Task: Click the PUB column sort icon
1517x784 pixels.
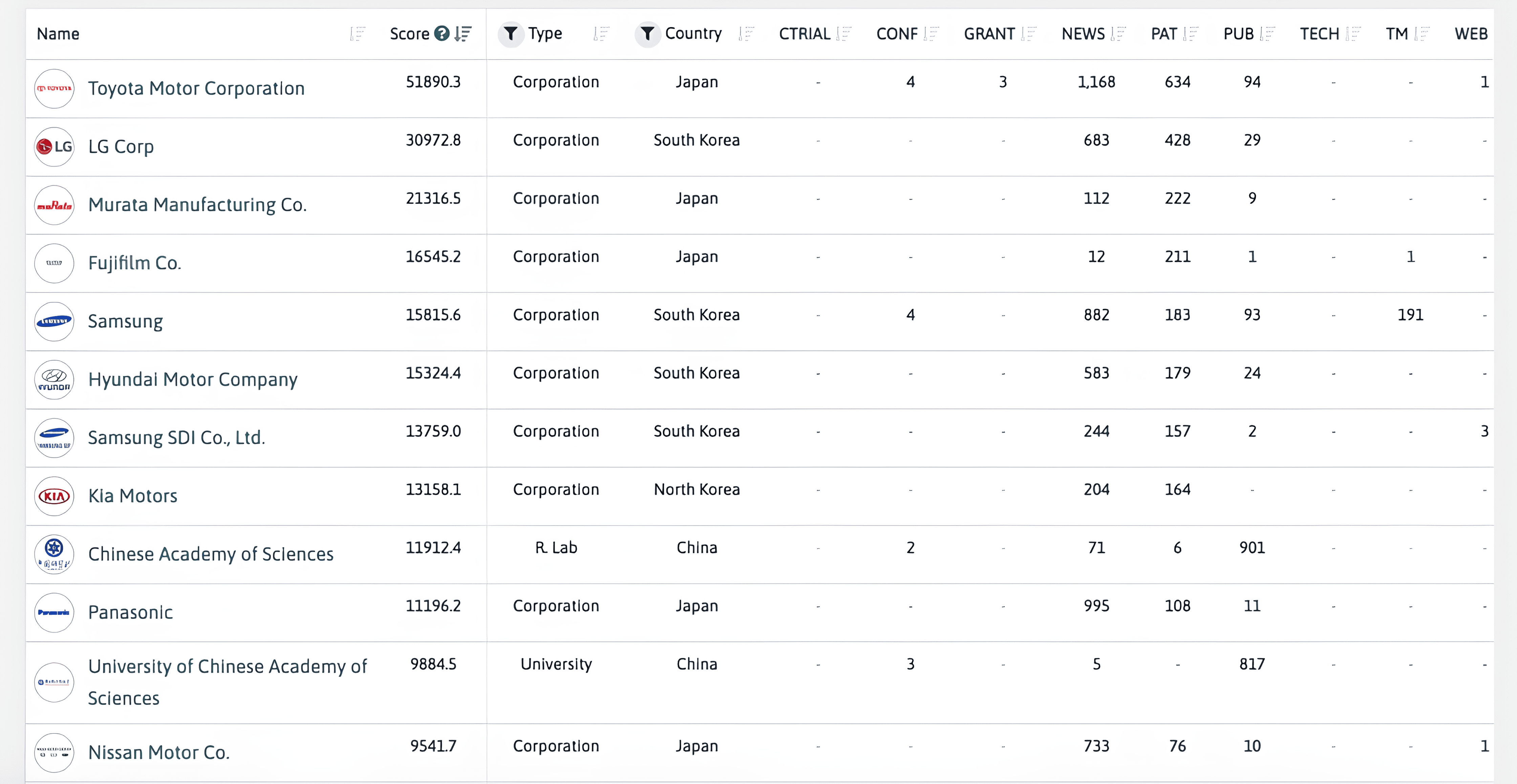Action: [1267, 34]
